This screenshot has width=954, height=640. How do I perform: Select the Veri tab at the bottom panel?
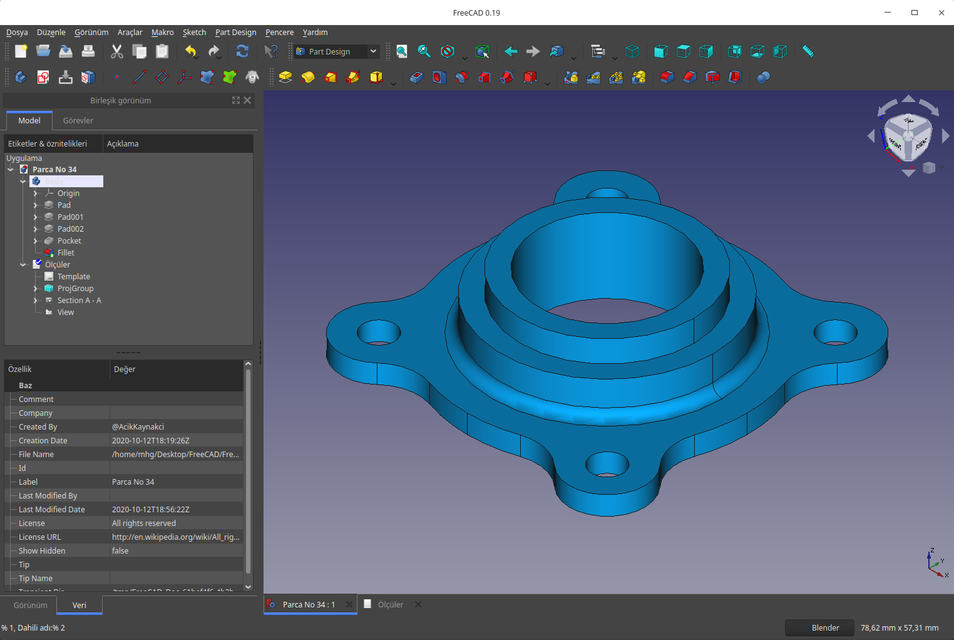(81, 605)
